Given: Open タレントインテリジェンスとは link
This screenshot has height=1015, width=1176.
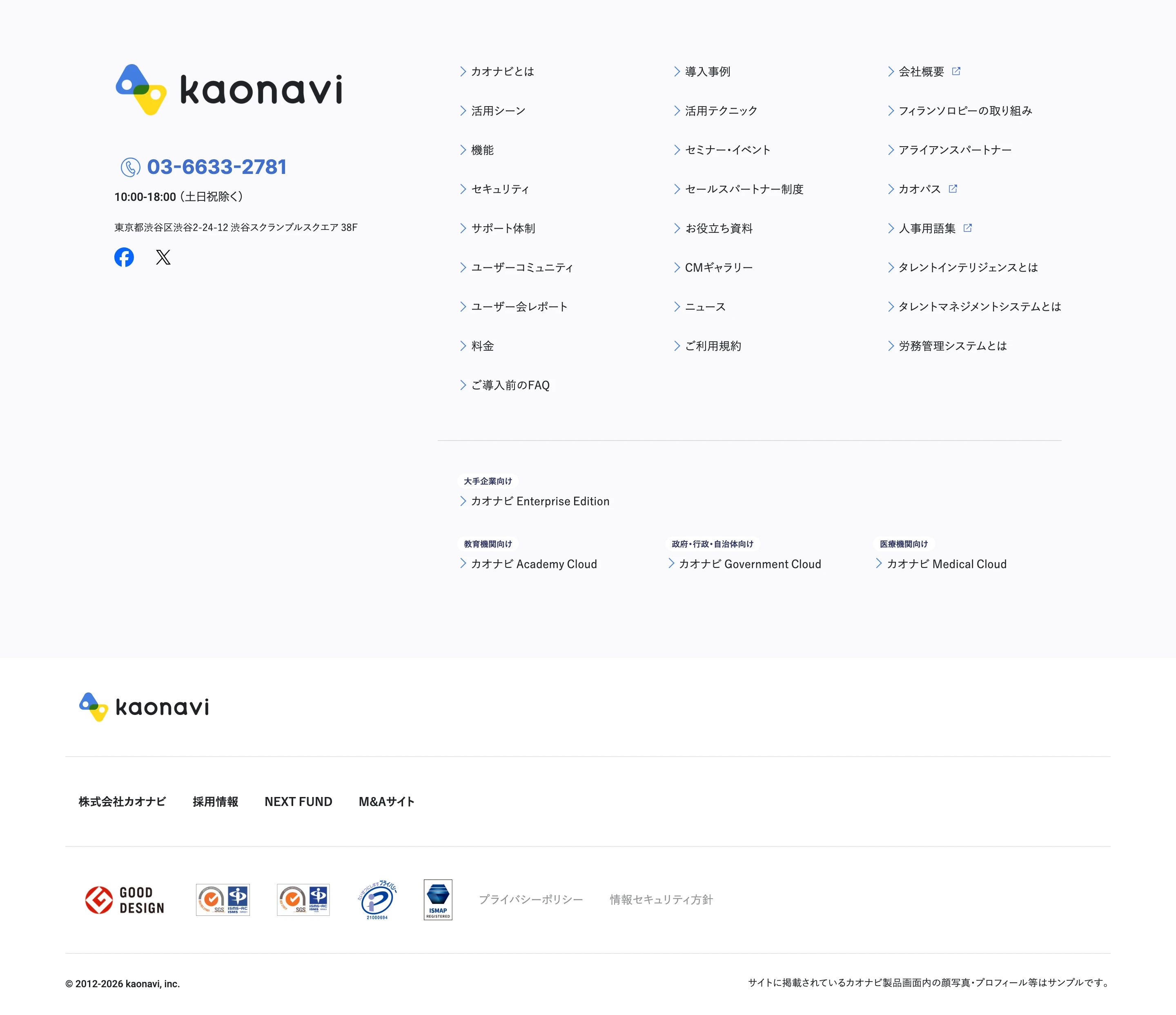Looking at the screenshot, I should [968, 267].
